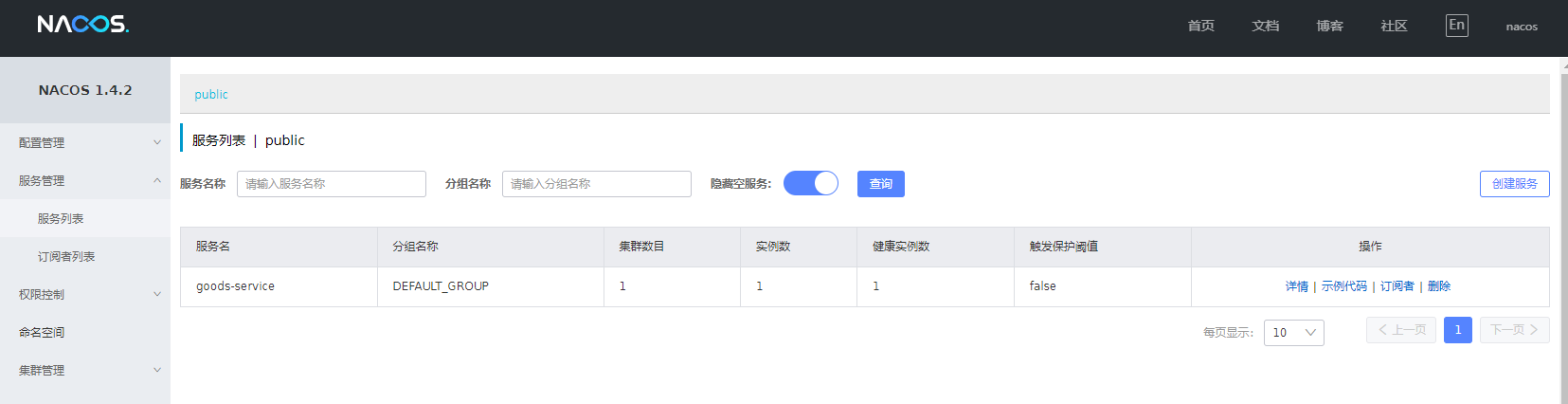Click the 健康实例数 column header
Screen dimensions: 1568x404
(x=935, y=247)
